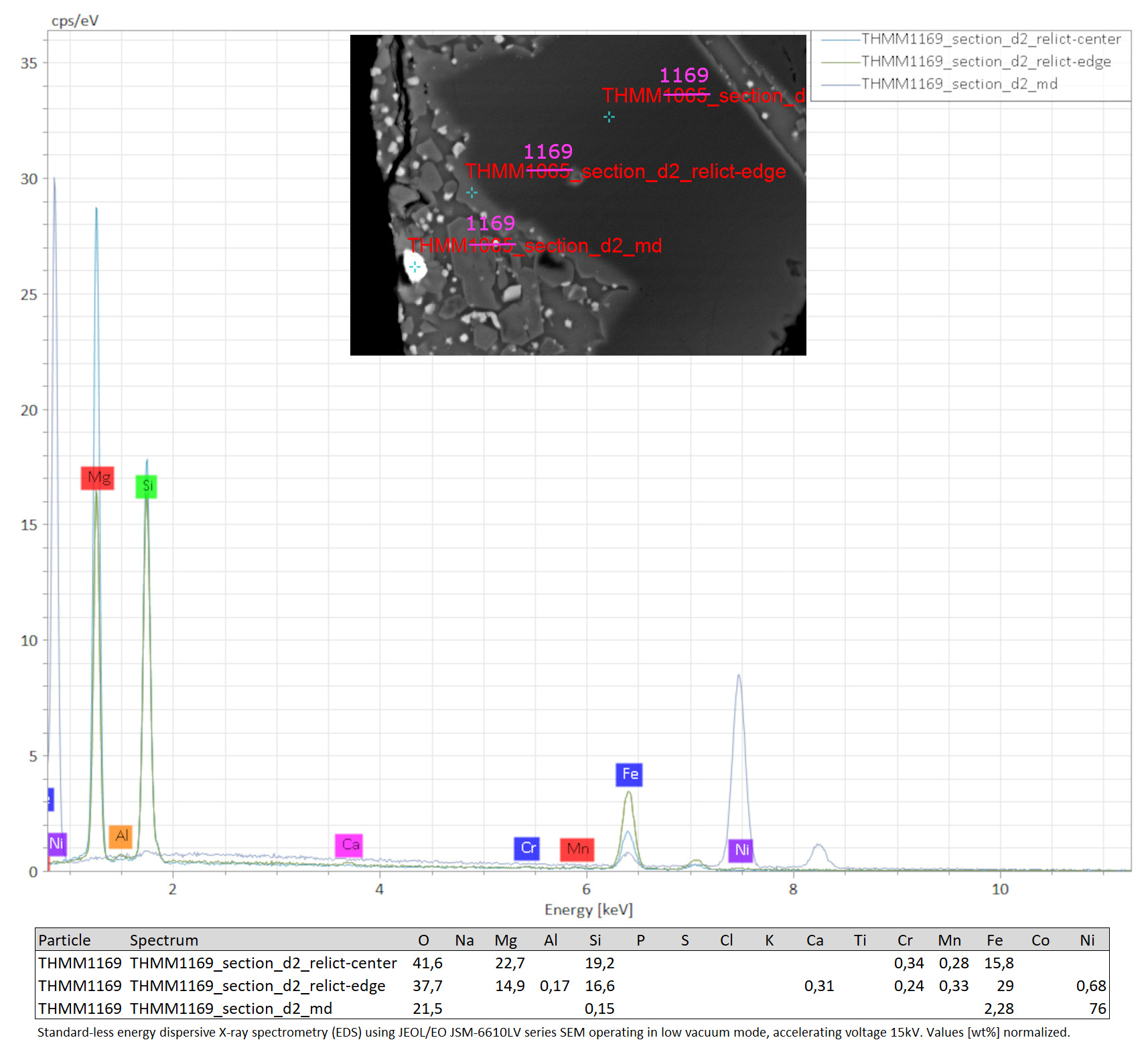Click the 'Spectrum' column header
This screenshot has width=1148, height=1046.
(164, 940)
